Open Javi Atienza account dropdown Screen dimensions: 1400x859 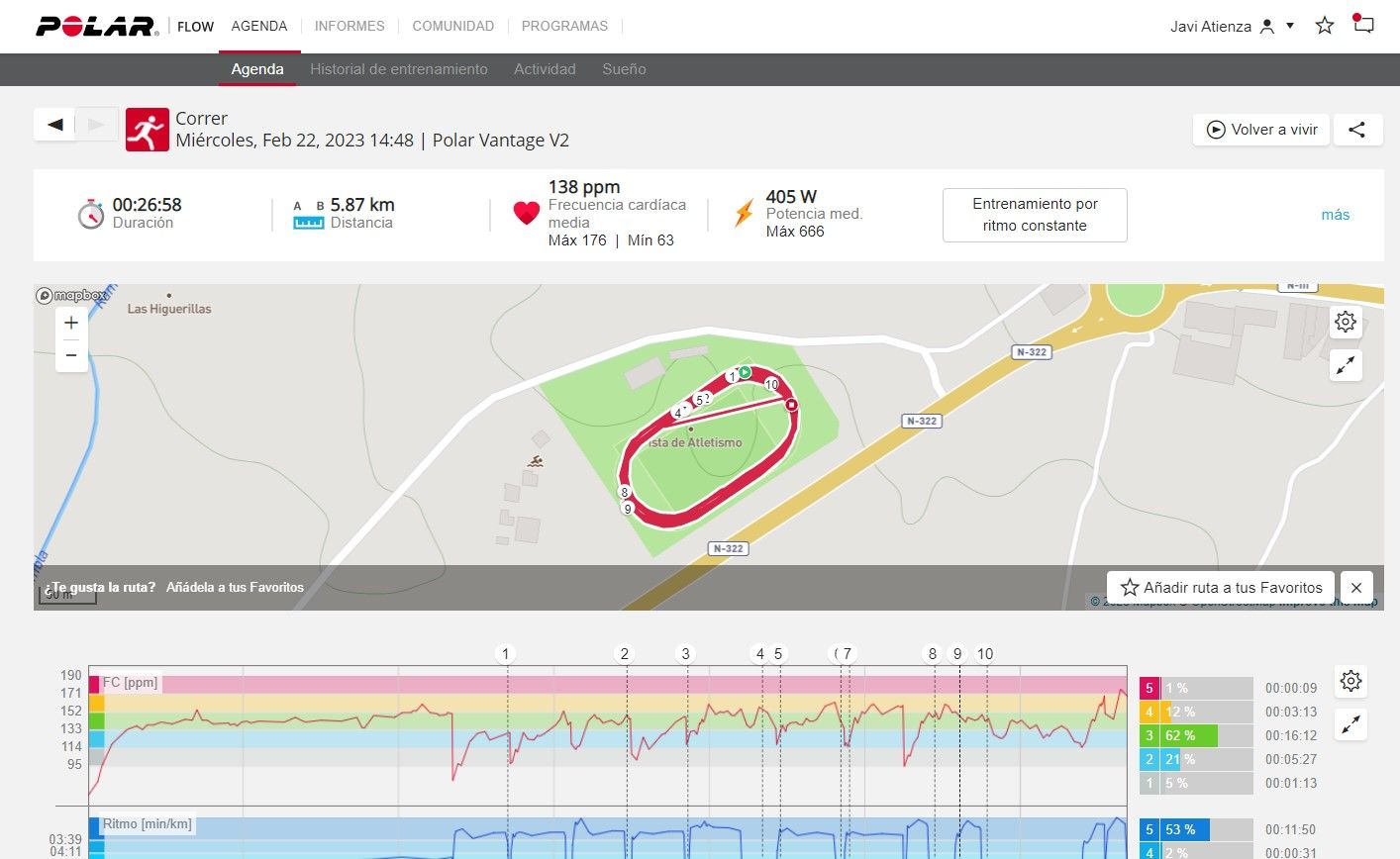[1232, 27]
